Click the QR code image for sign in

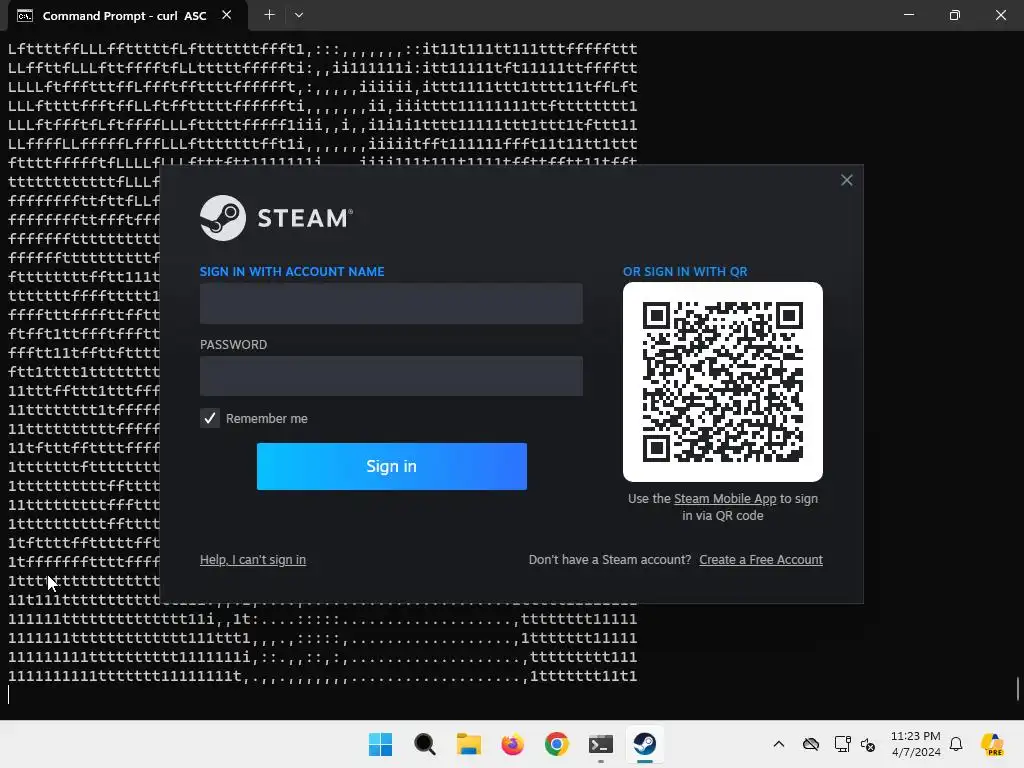723,382
